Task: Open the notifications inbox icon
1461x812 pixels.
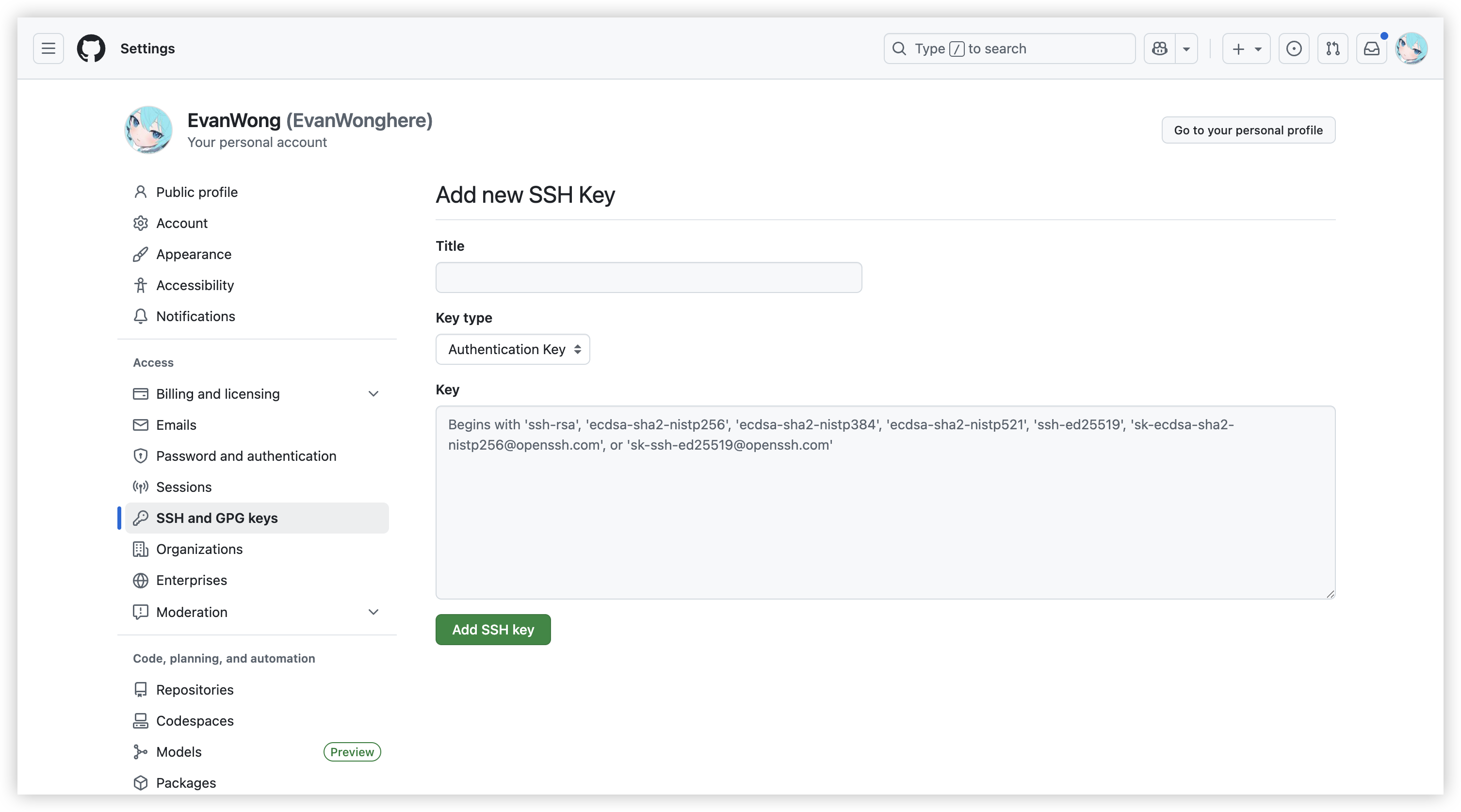Action: (x=1371, y=49)
